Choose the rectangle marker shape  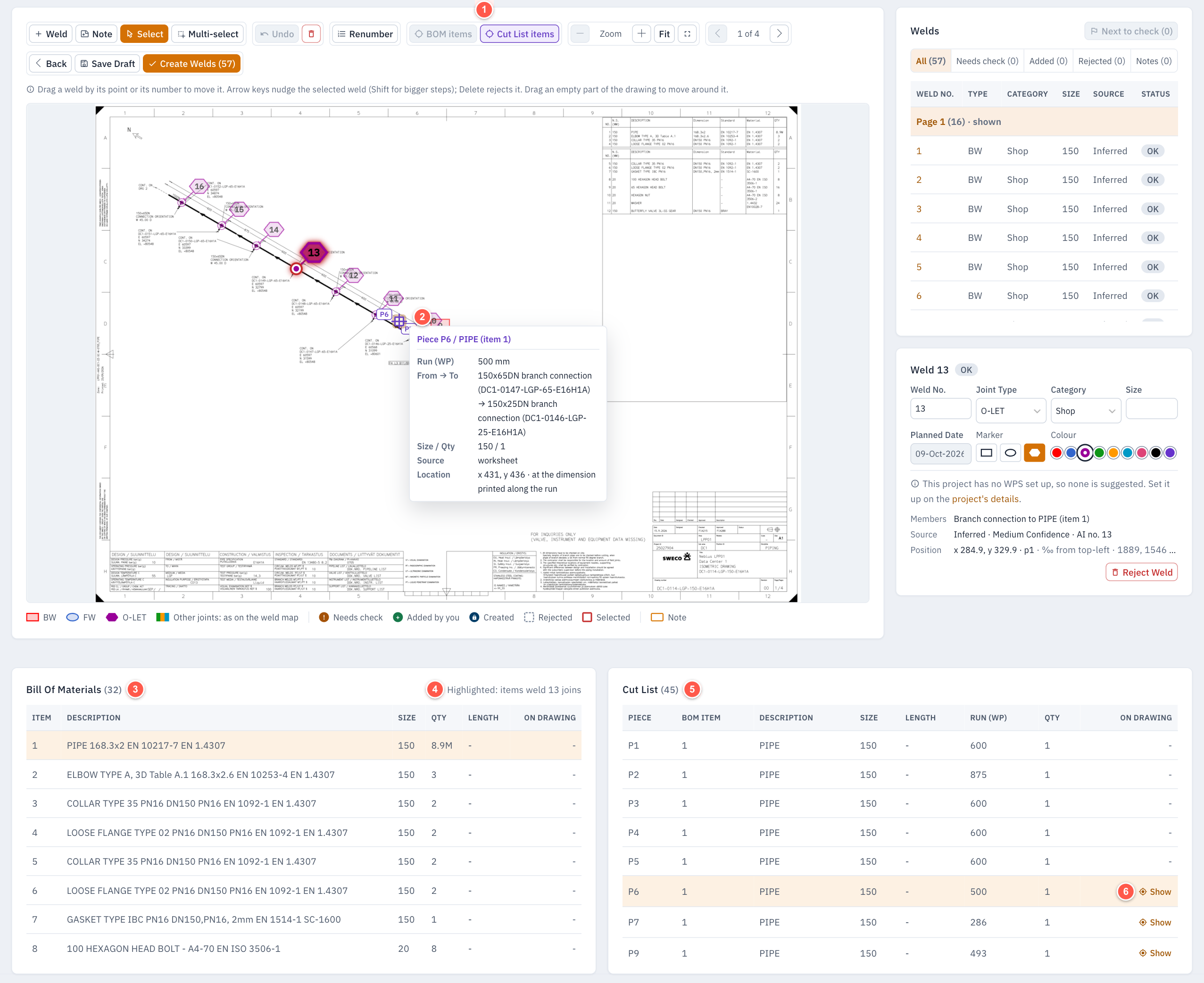(987, 453)
